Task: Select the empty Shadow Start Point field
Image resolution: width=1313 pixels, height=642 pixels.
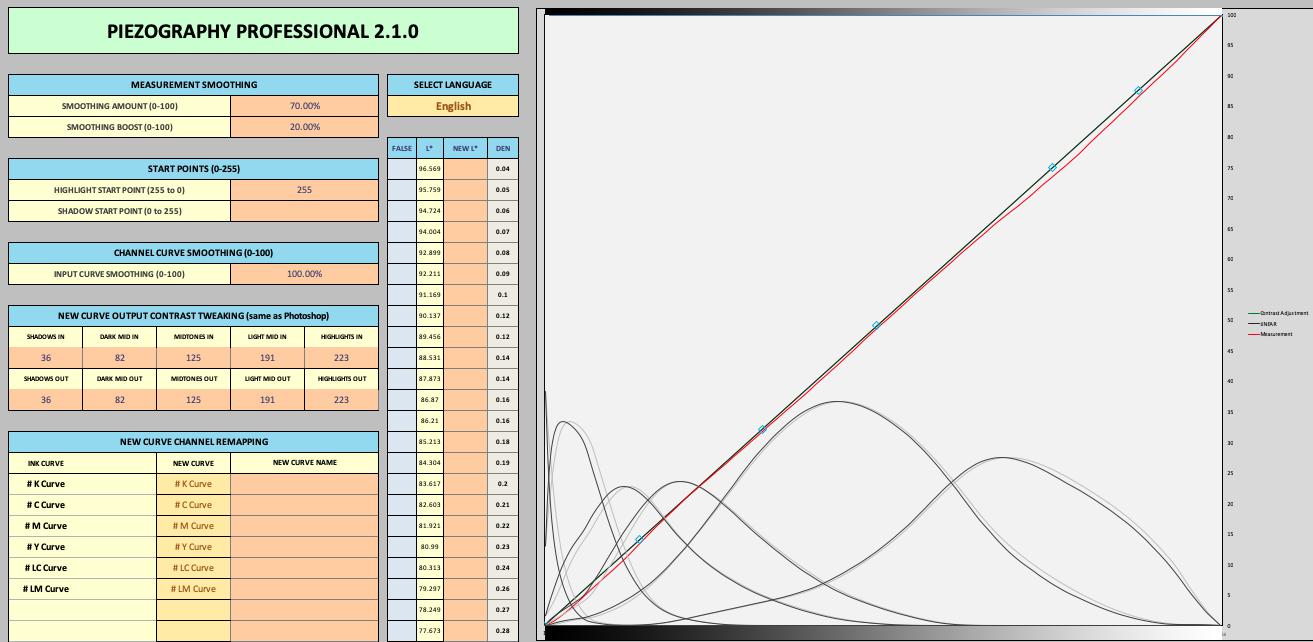Action: (x=305, y=211)
